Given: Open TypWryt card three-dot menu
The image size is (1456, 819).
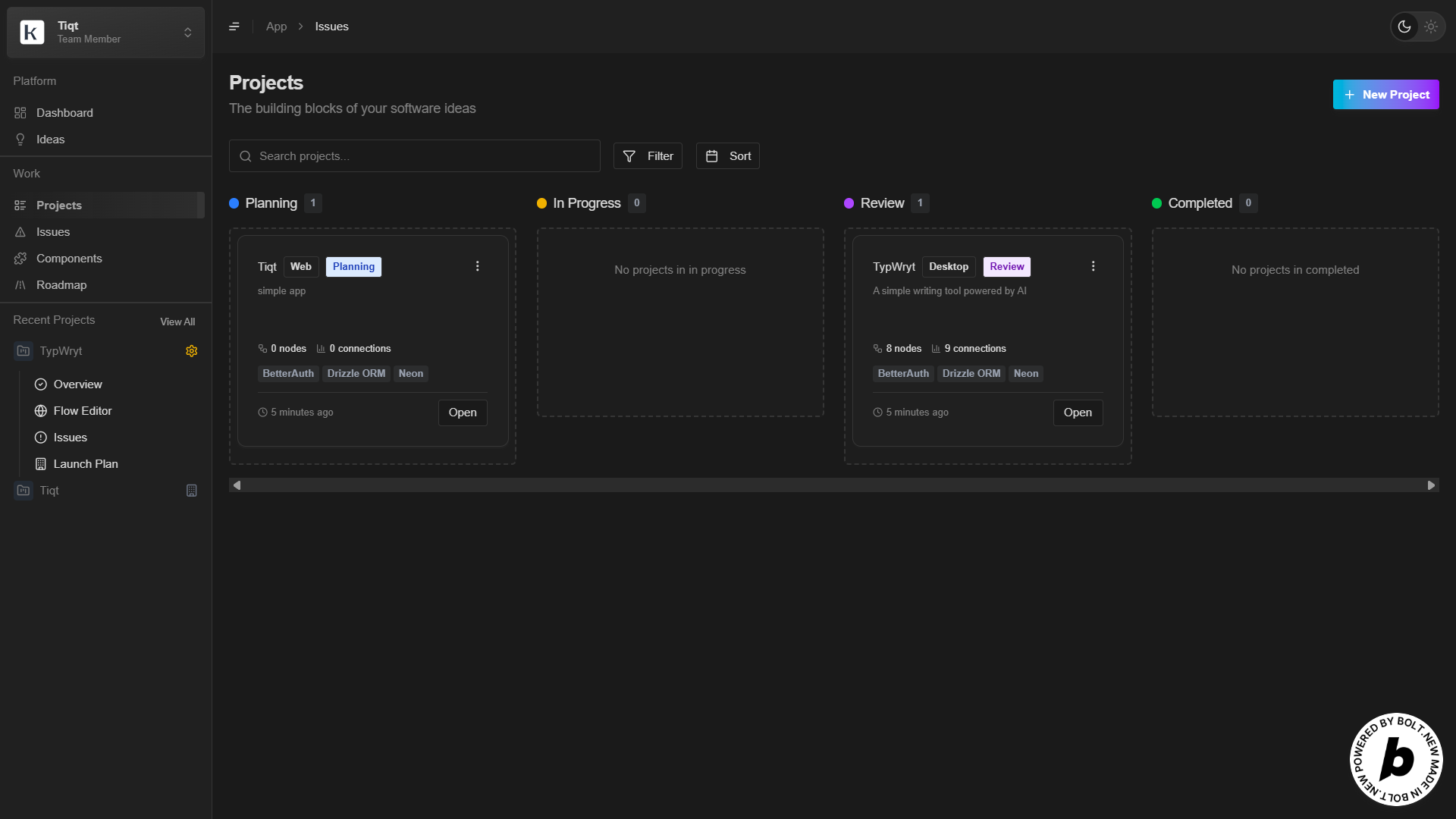Looking at the screenshot, I should pyautogui.click(x=1093, y=266).
